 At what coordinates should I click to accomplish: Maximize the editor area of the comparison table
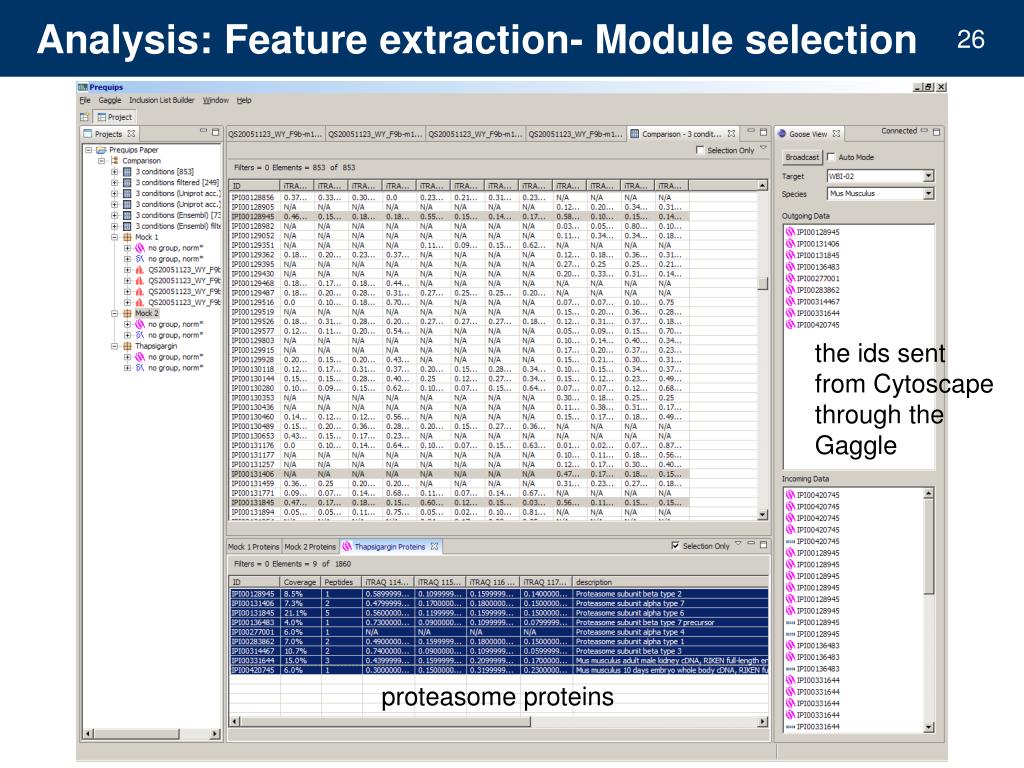(x=763, y=132)
